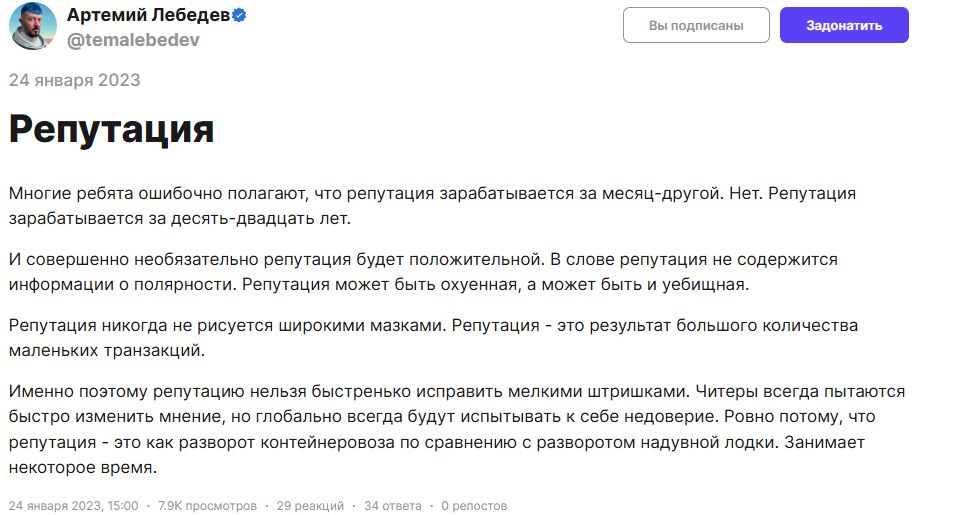Click the paragraph starting Многие ребята ошибочно

tap(432, 206)
